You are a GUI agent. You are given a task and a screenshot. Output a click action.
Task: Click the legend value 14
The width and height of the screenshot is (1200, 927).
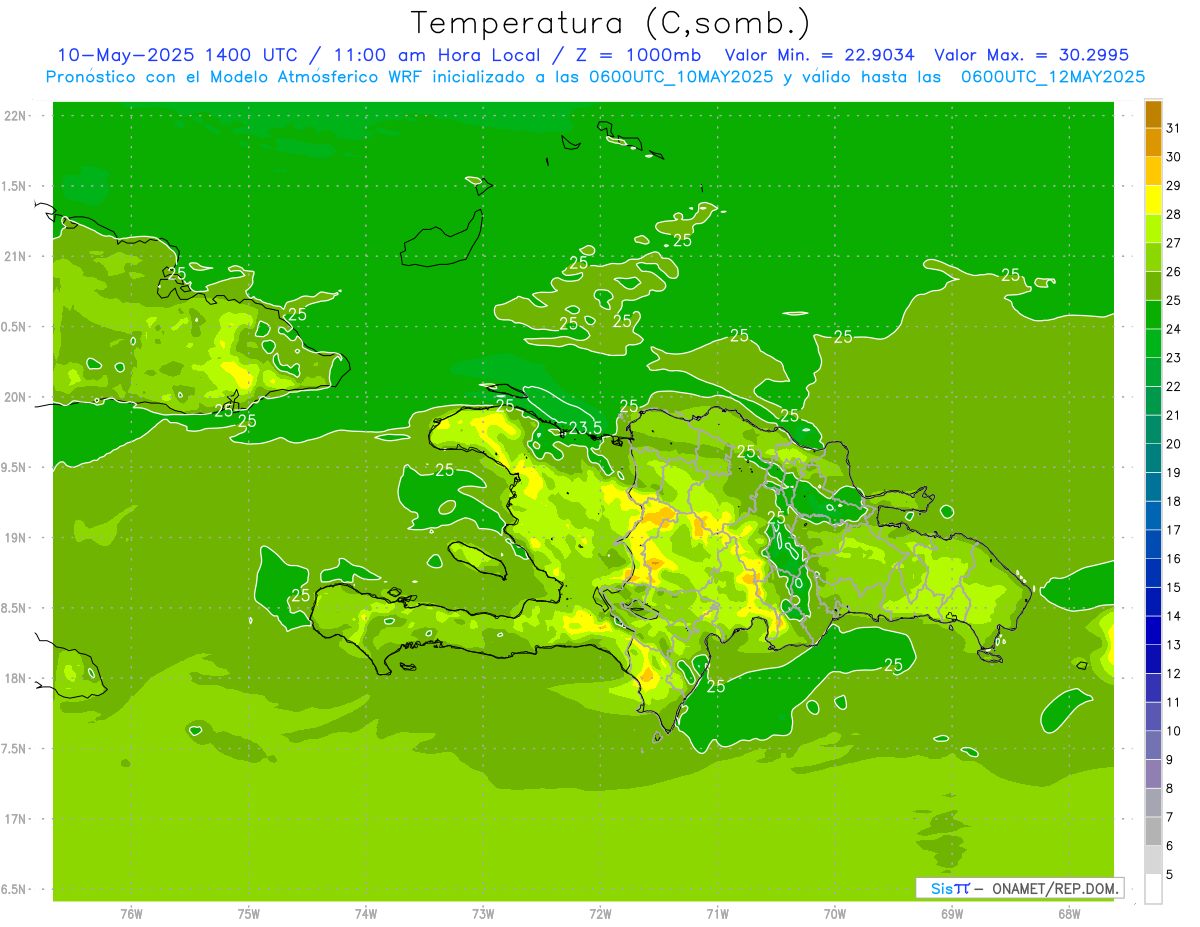[x=1174, y=616]
